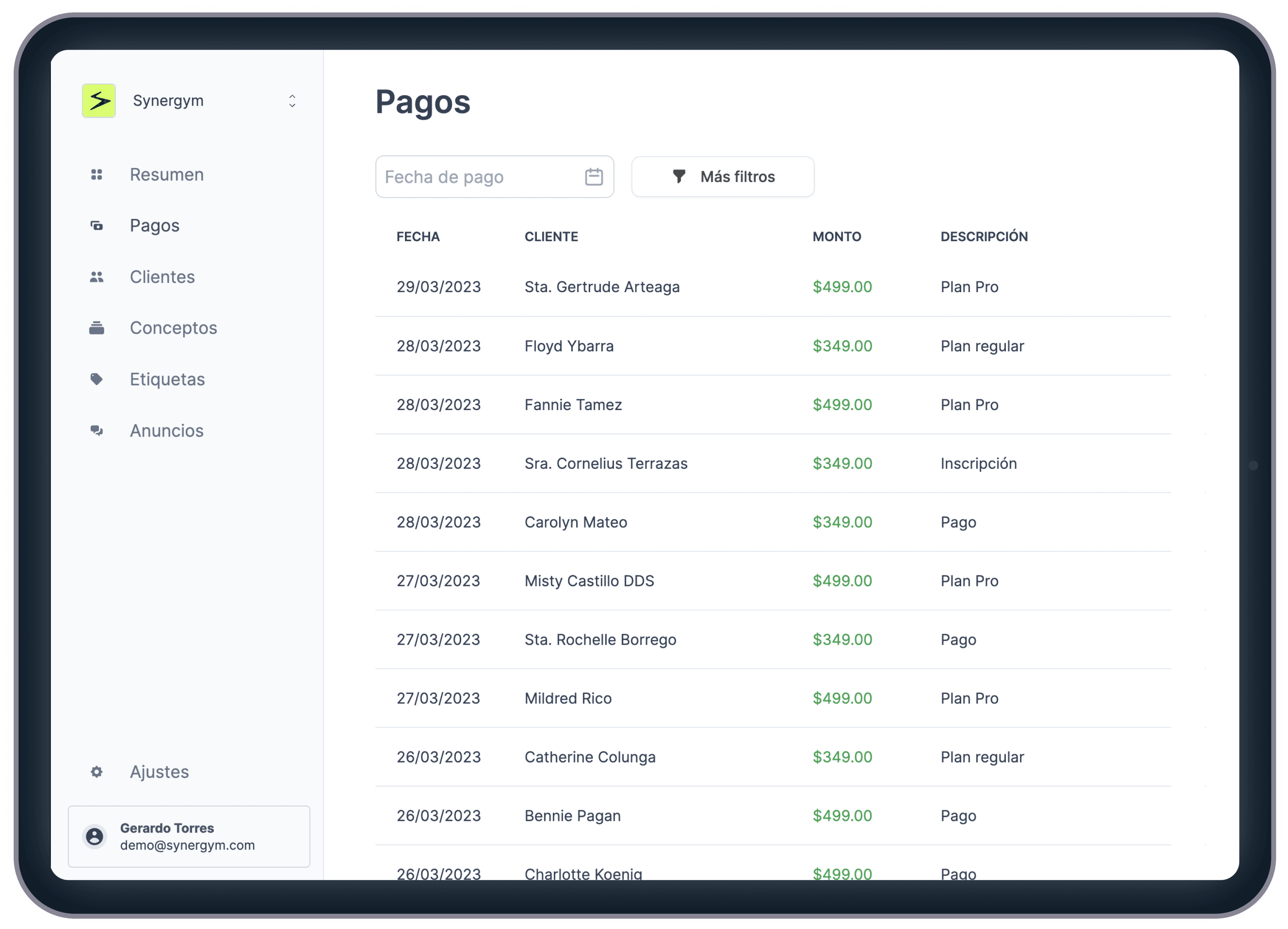Click the Ajustes gear icon
1288x929 pixels.
pyautogui.click(x=96, y=772)
